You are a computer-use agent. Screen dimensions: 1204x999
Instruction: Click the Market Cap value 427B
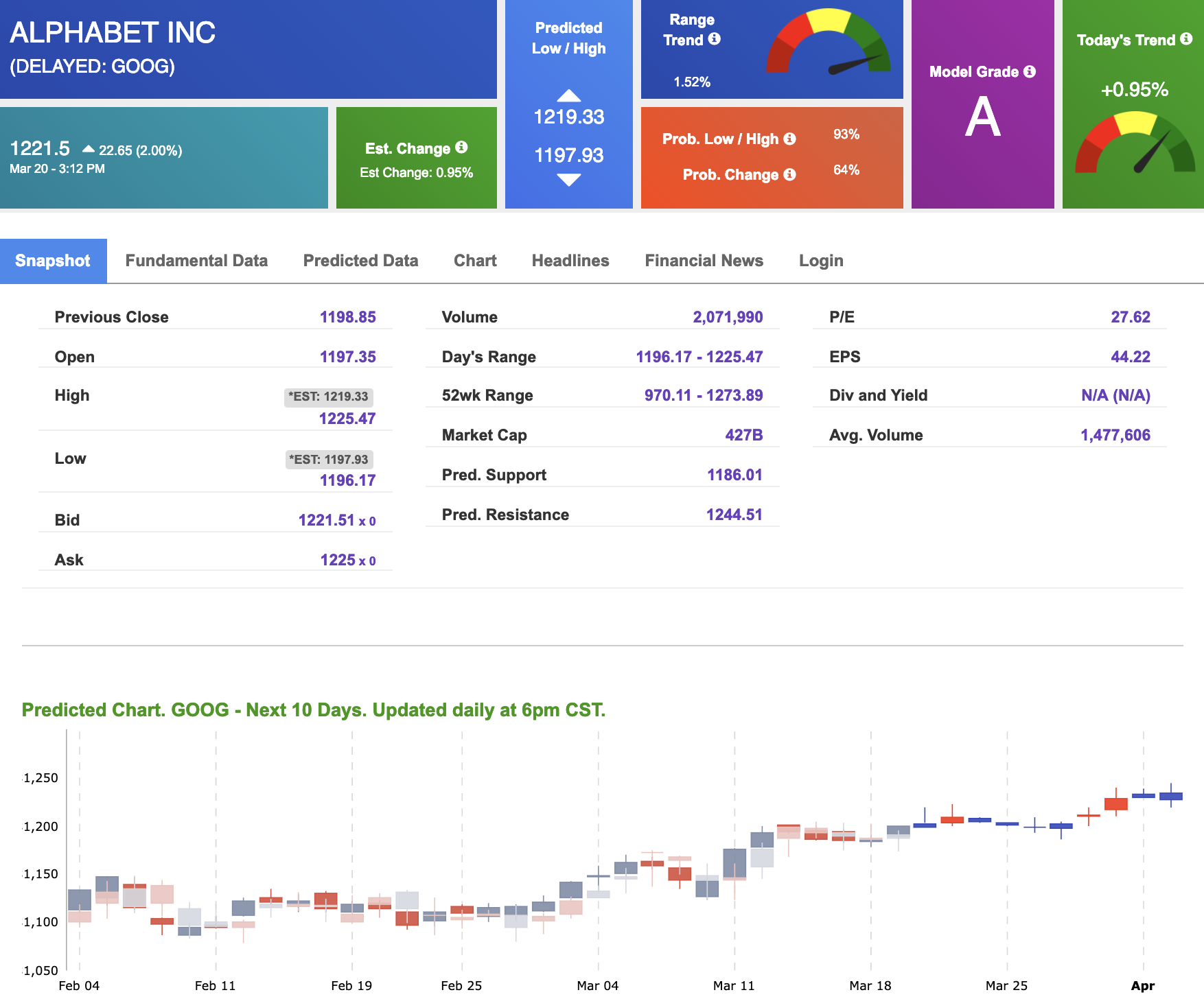pyautogui.click(x=744, y=435)
